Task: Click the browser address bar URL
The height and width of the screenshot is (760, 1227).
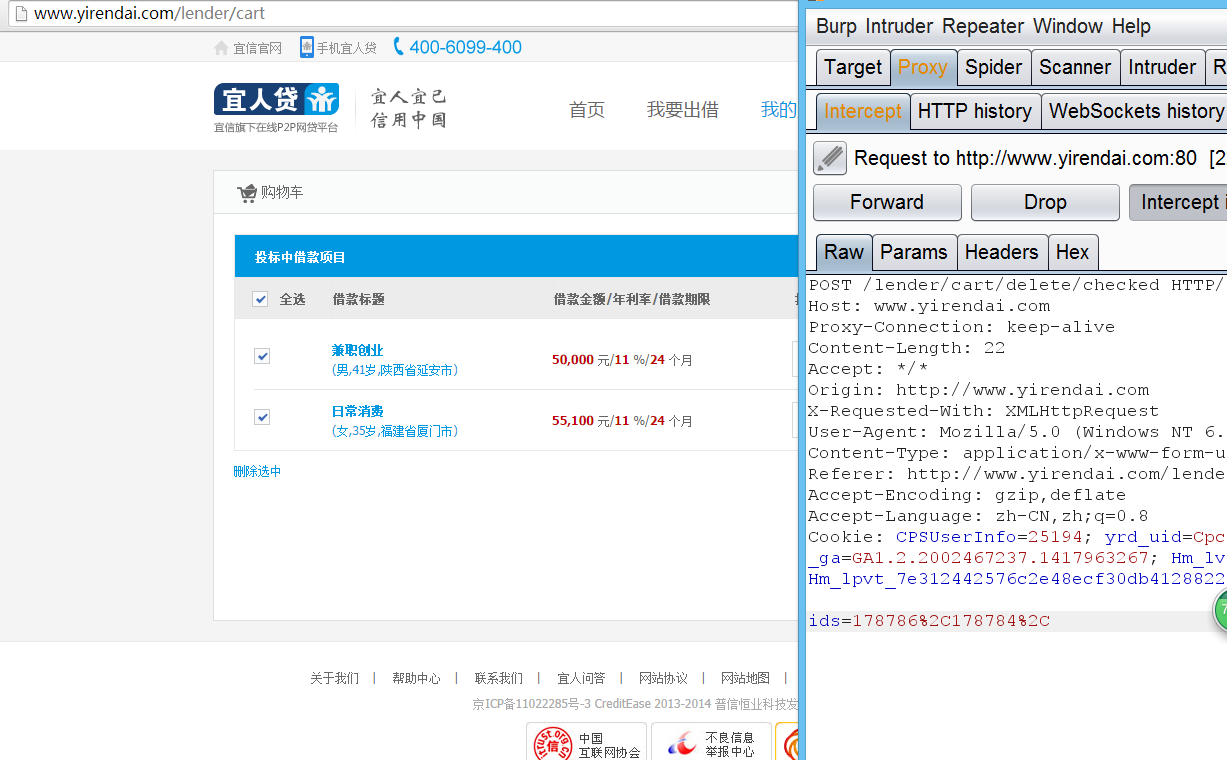Action: click(150, 14)
